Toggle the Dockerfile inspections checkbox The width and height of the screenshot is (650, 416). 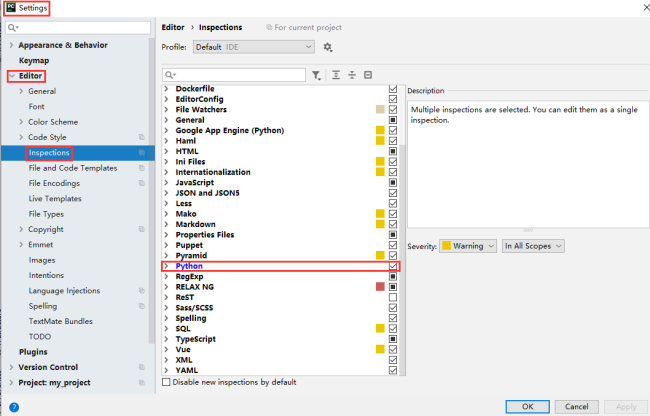point(393,89)
